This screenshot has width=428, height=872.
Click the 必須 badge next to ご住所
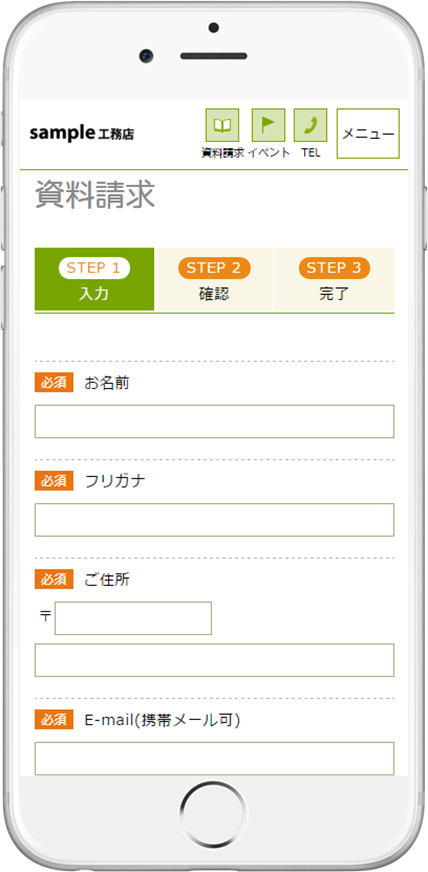tap(54, 579)
